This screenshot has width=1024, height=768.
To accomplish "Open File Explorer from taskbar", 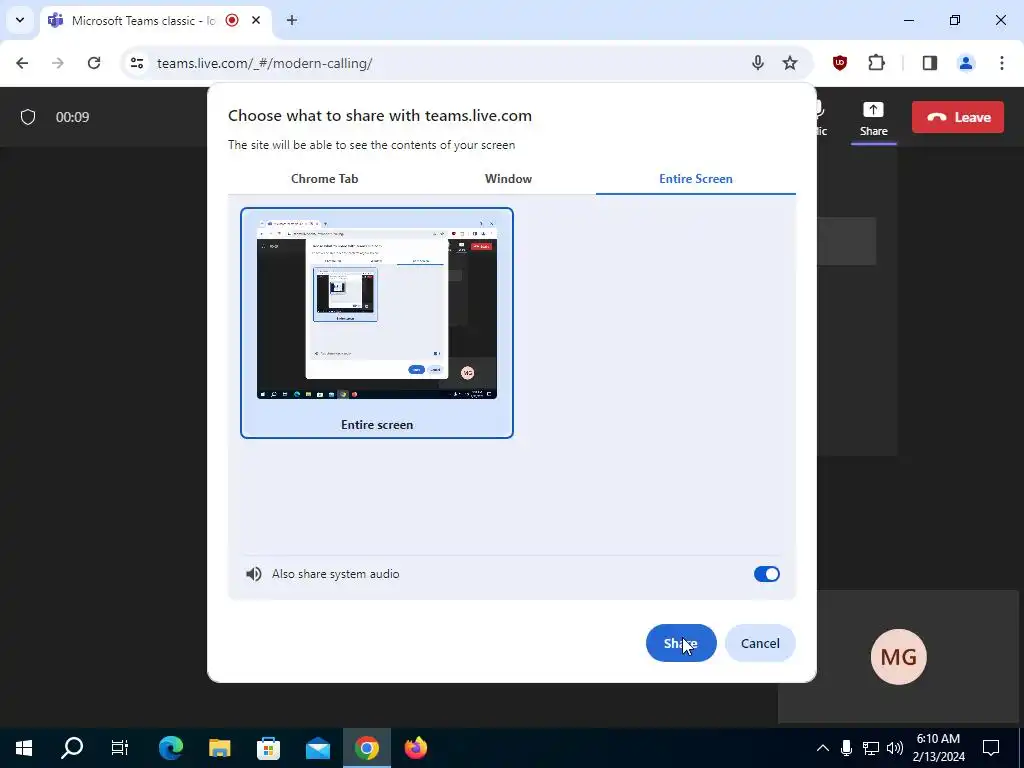I will [x=219, y=748].
